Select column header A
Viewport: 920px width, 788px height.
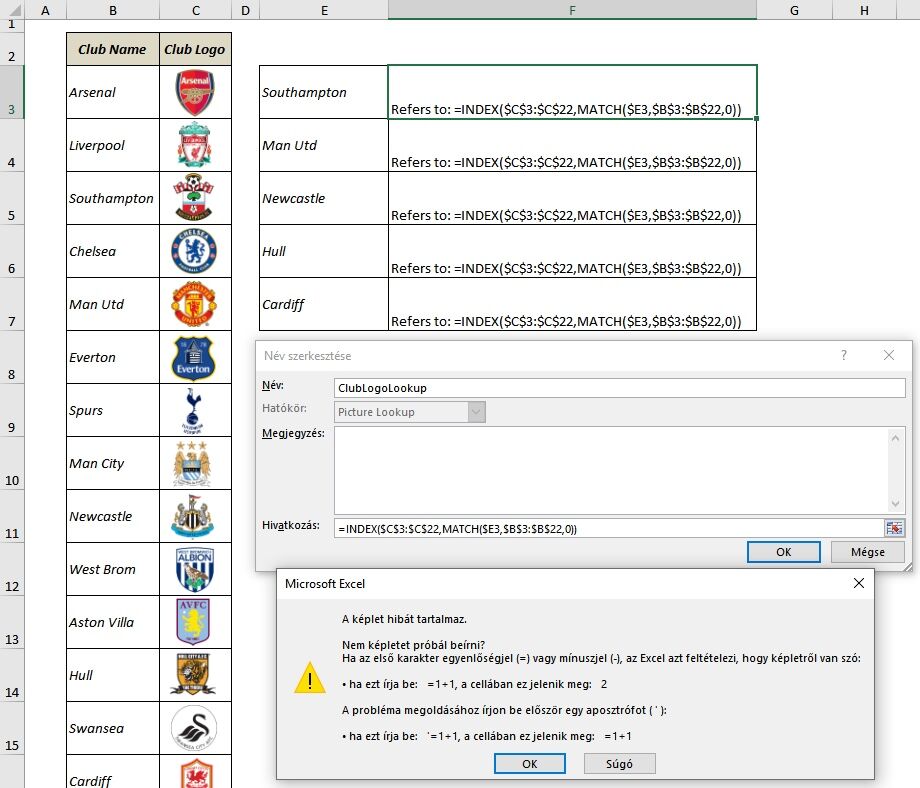(45, 10)
